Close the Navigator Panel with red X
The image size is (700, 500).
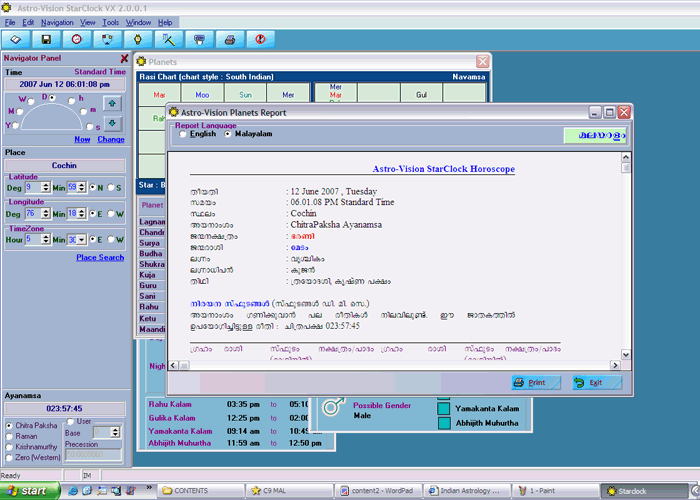click(x=124, y=58)
